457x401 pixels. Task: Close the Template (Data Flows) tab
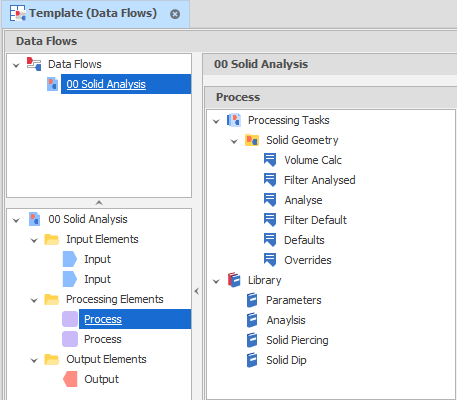point(175,14)
